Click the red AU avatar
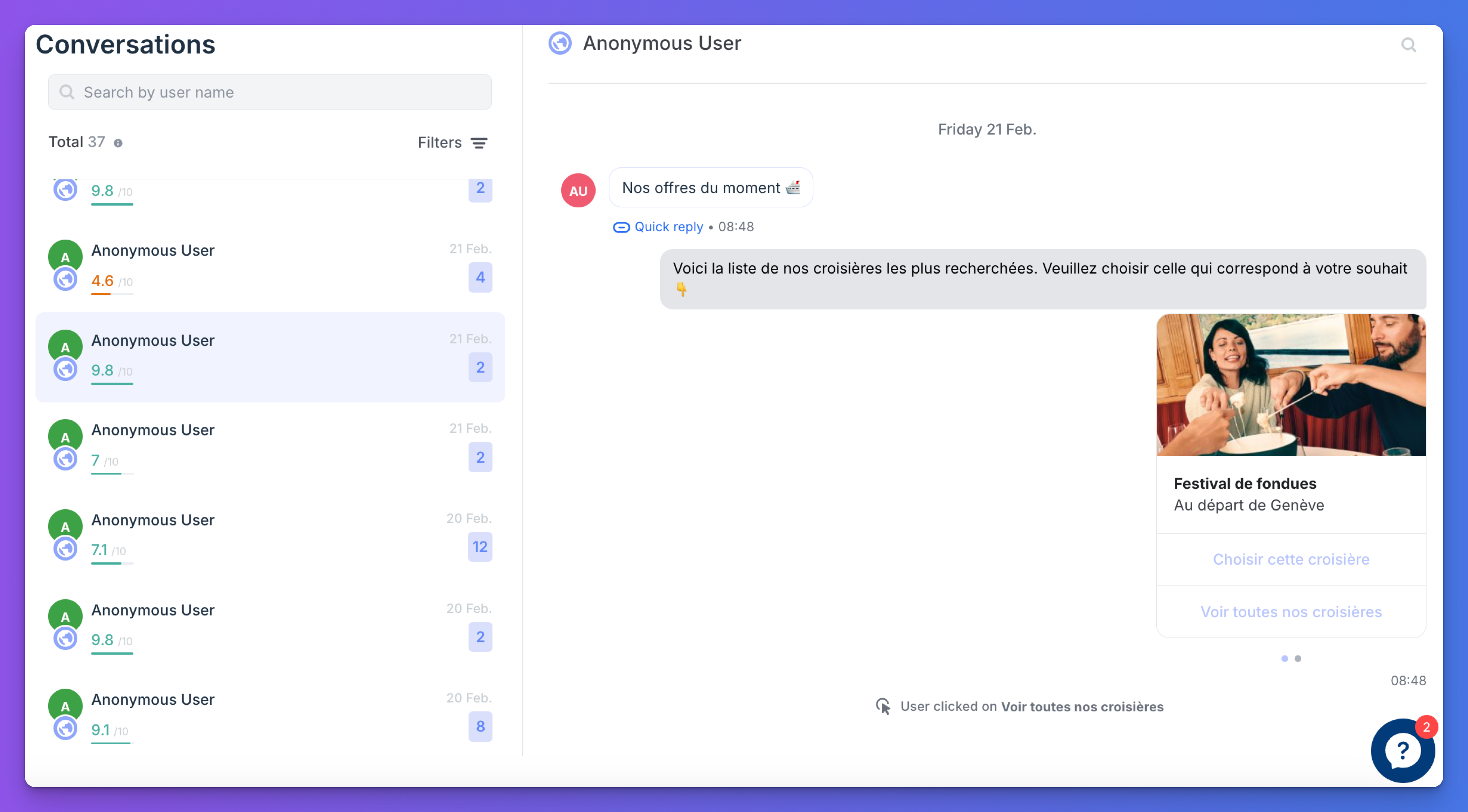This screenshot has height=812, width=1468. click(x=578, y=190)
